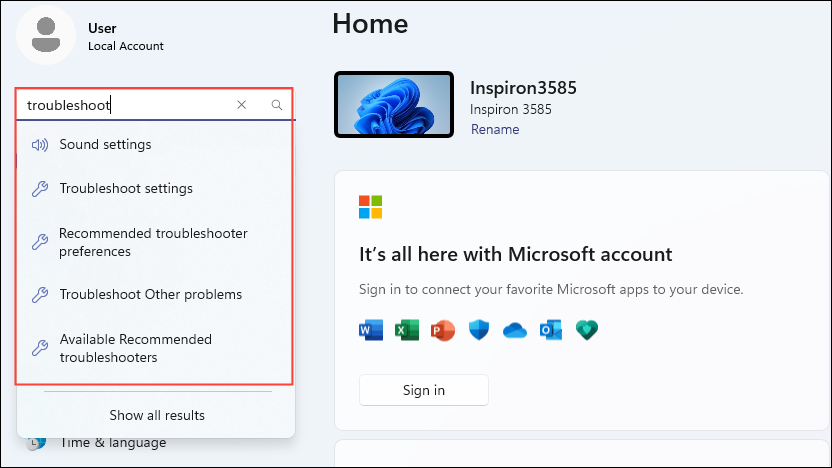Open Recommended troubleshooter preferences result
The height and width of the screenshot is (468, 832).
pyautogui.click(x=155, y=242)
